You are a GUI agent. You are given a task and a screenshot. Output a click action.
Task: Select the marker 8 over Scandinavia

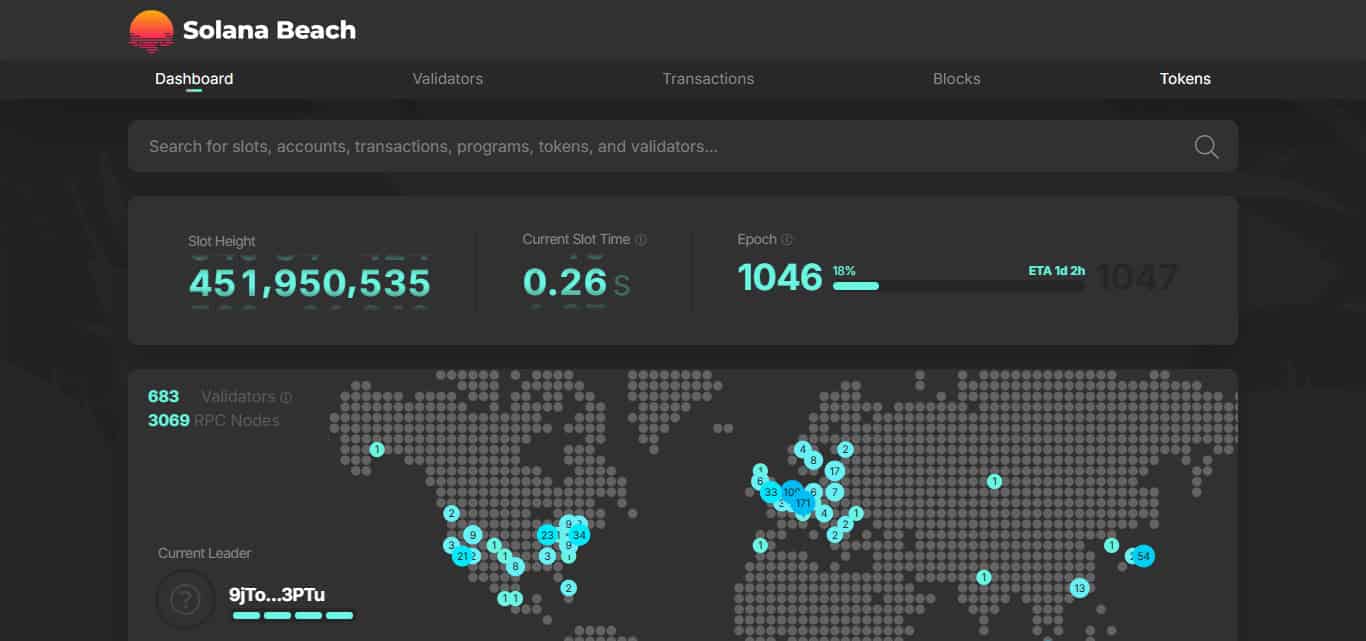813,461
